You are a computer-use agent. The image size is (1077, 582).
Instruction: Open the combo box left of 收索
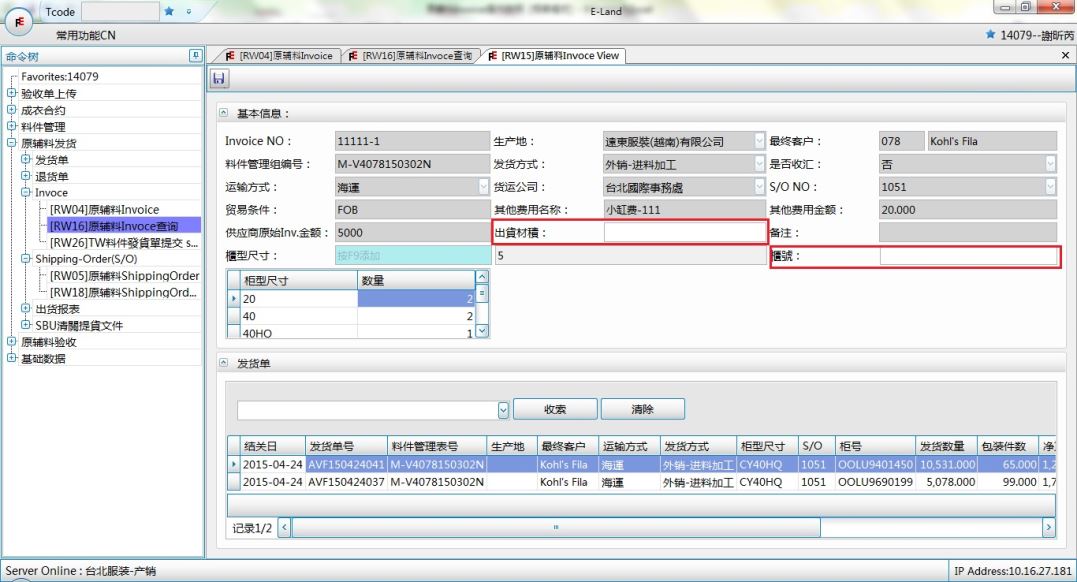coord(503,409)
